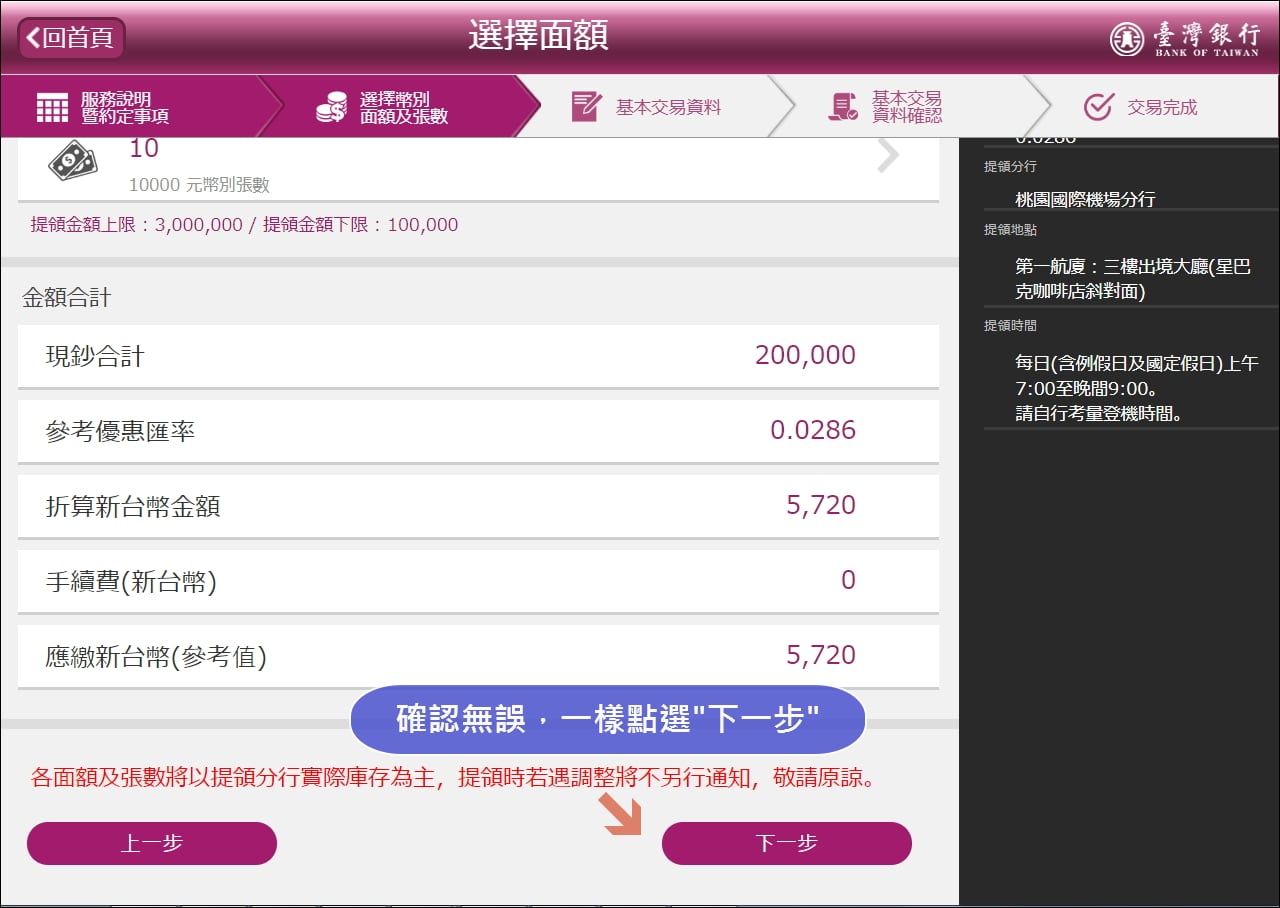This screenshot has width=1280, height=908.
Task: Click the 第一航廈 pickup location text
Action: [x=1133, y=280]
